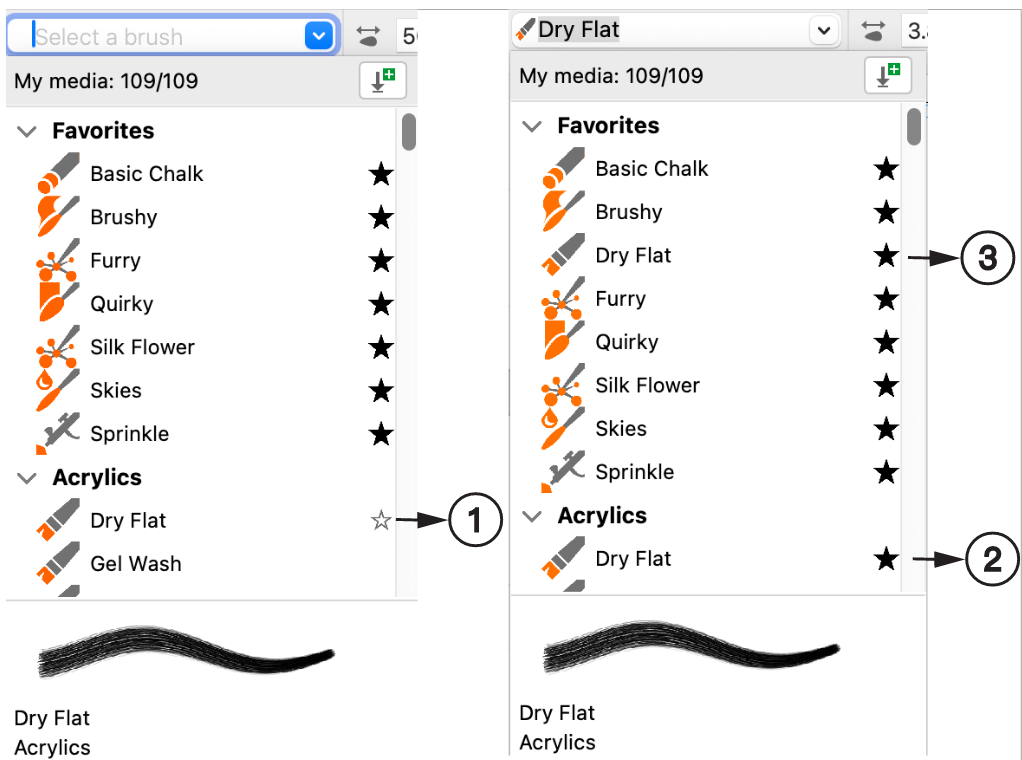Image resolution: width=1022 pixels, height=760 pixels.
Task: Open the Select a brush dropdown arrow
Action: [319, 36]
